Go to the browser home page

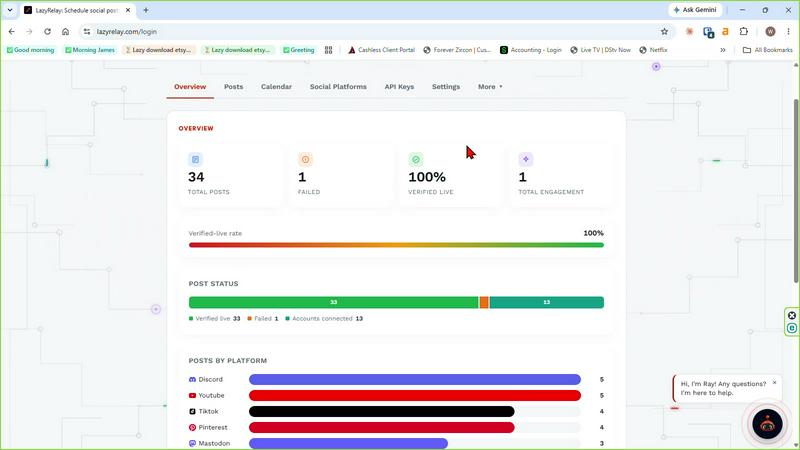65,32
